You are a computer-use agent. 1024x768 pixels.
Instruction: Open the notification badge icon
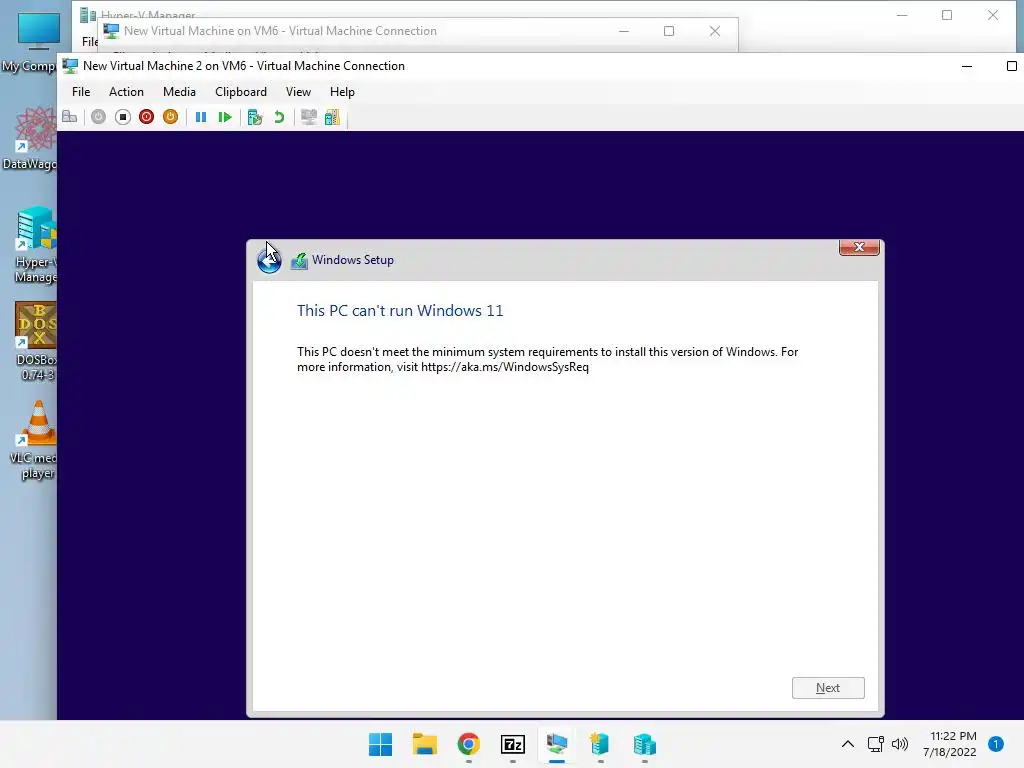[x=996, y=744]
